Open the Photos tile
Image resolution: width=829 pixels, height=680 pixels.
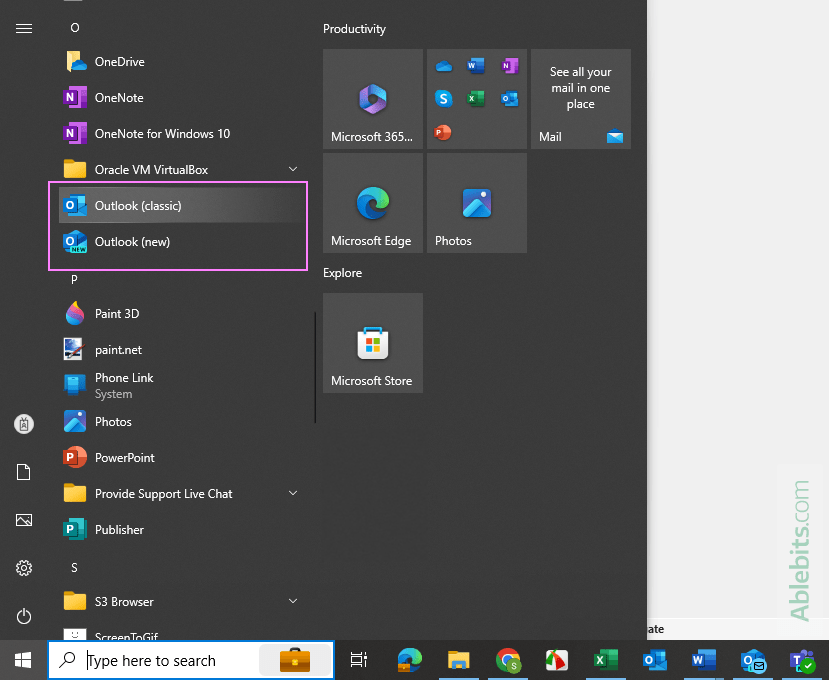(477, 203)
